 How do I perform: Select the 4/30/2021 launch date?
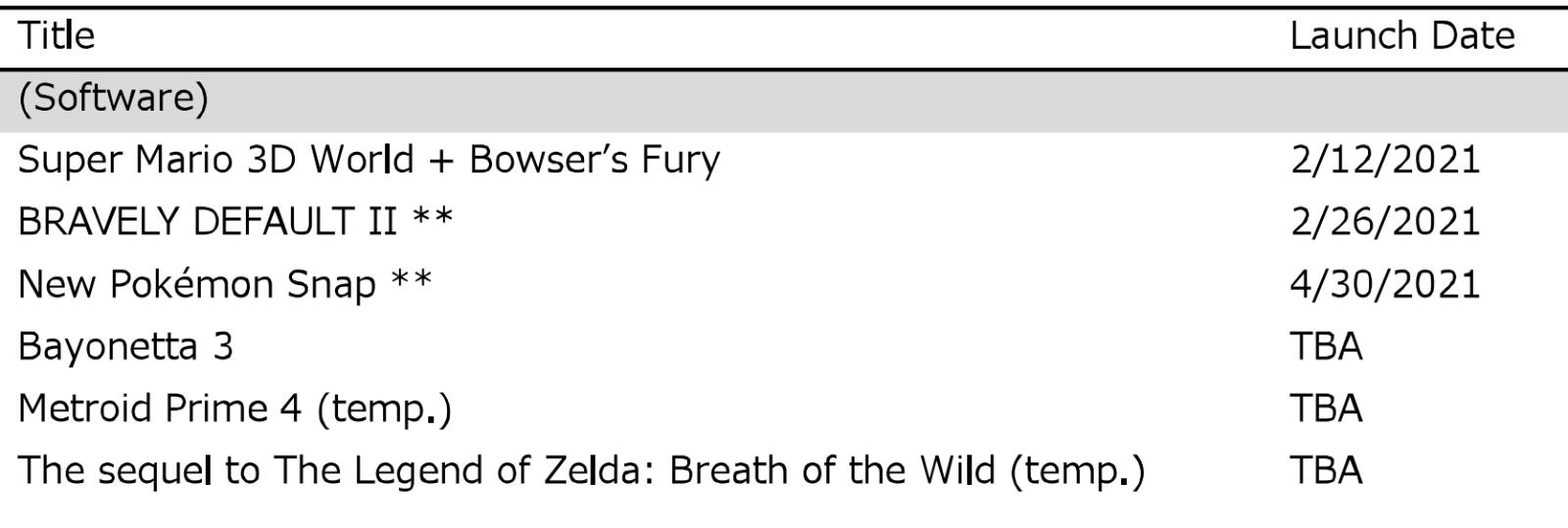point(1384,284)
